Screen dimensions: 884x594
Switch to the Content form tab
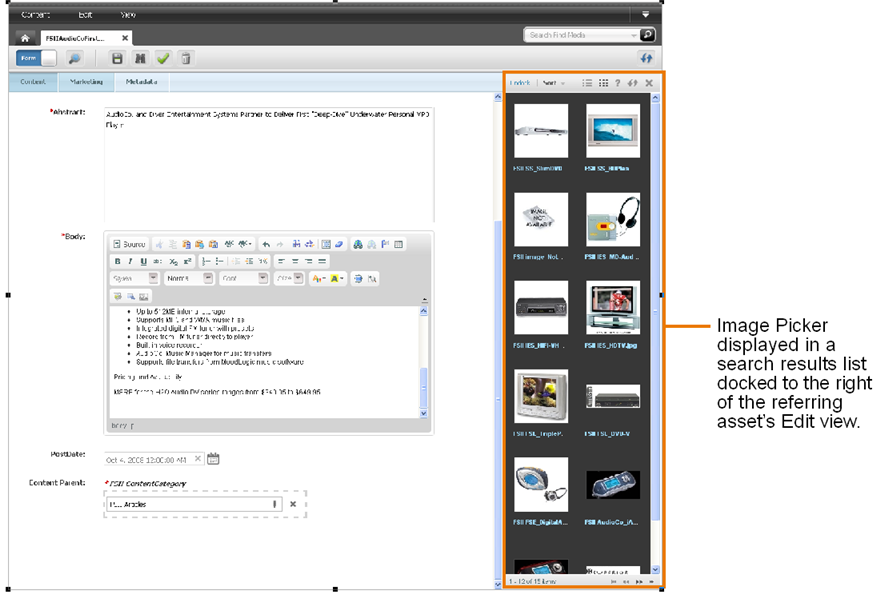(x=33, y=82)
